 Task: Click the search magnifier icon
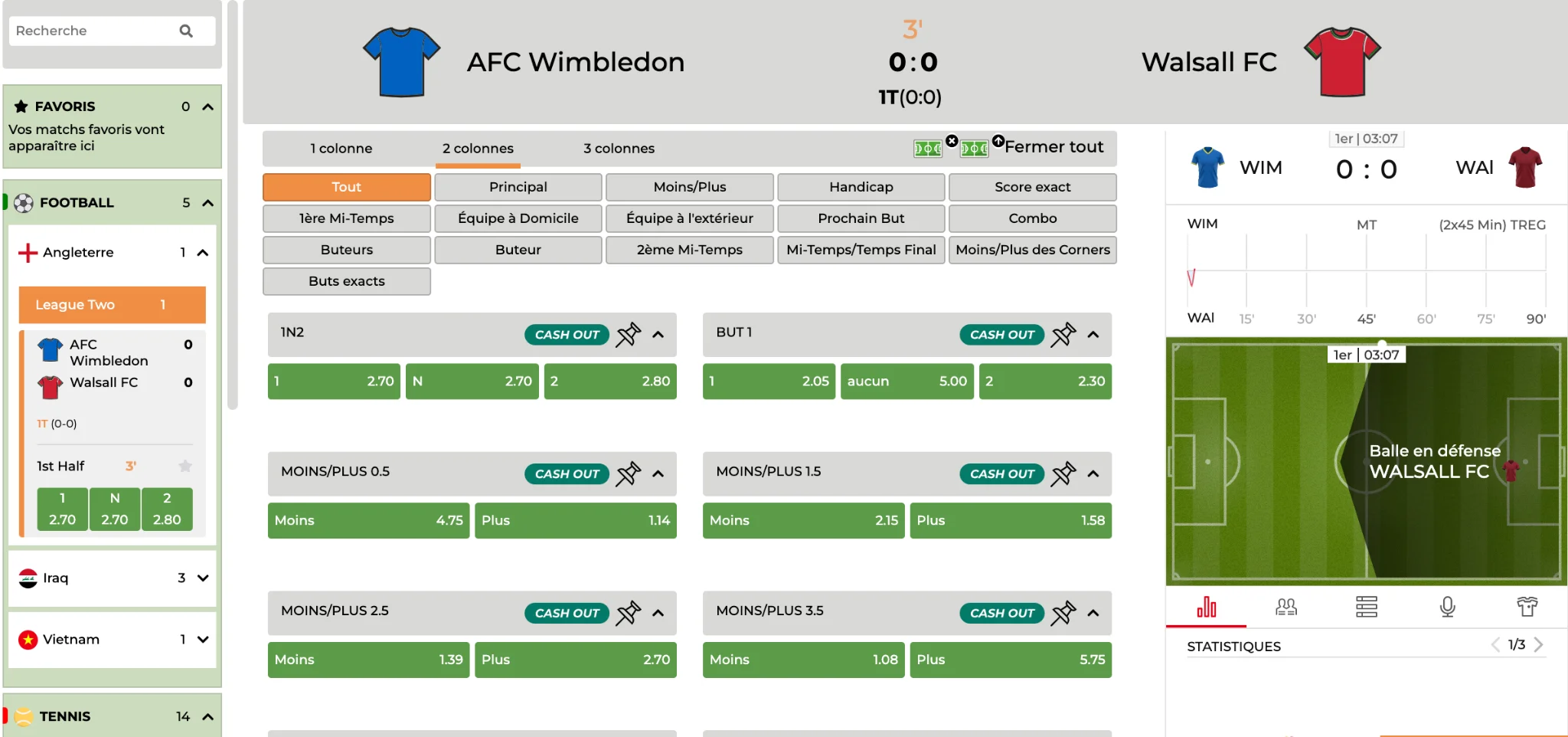(x=186, y=31)
